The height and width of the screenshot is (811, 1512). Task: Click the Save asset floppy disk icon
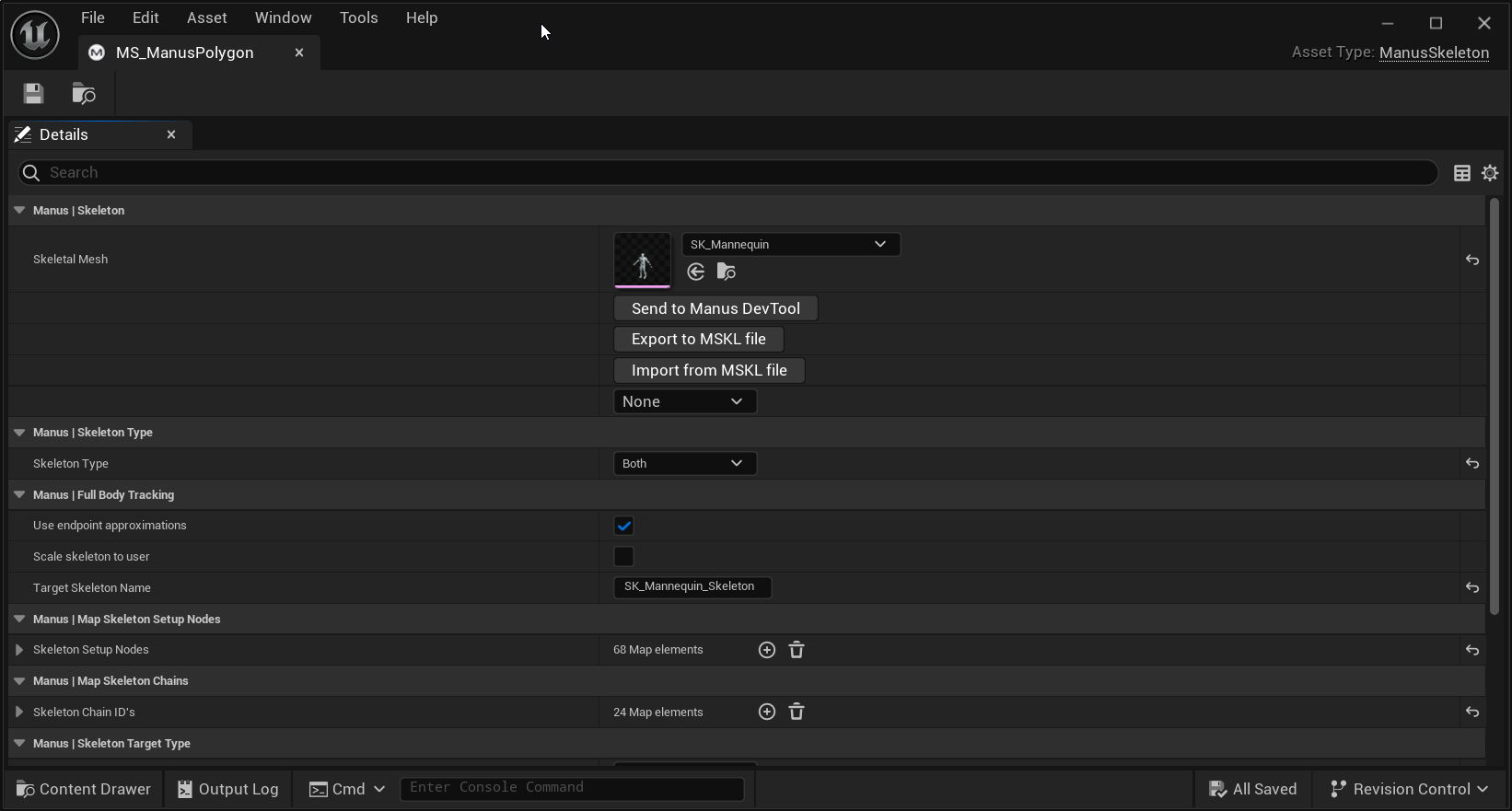34,93
